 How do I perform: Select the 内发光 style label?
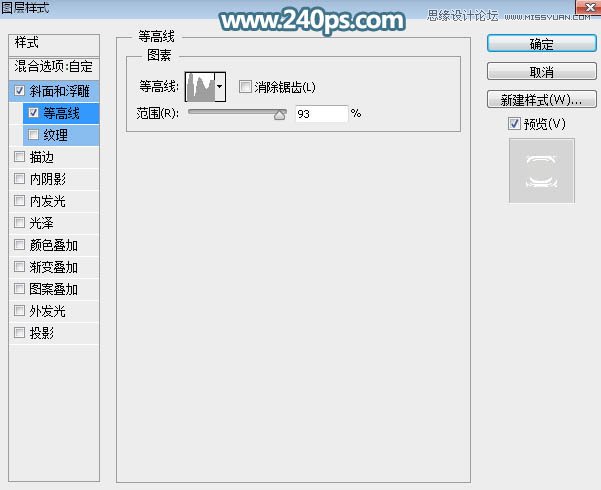pyautogui.click(x=48, y=201)
